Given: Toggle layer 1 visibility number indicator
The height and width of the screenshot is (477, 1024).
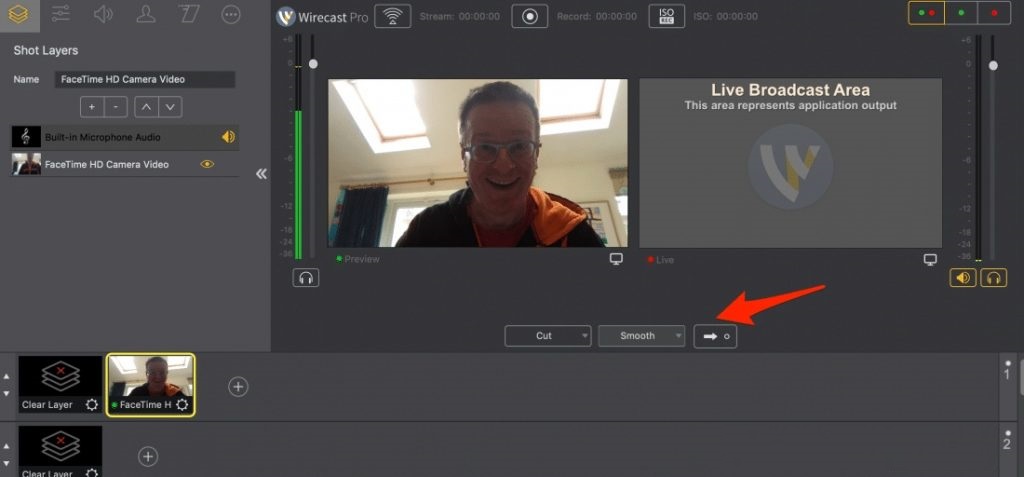Looking at the screenshot, I should tap(1007, 371).
